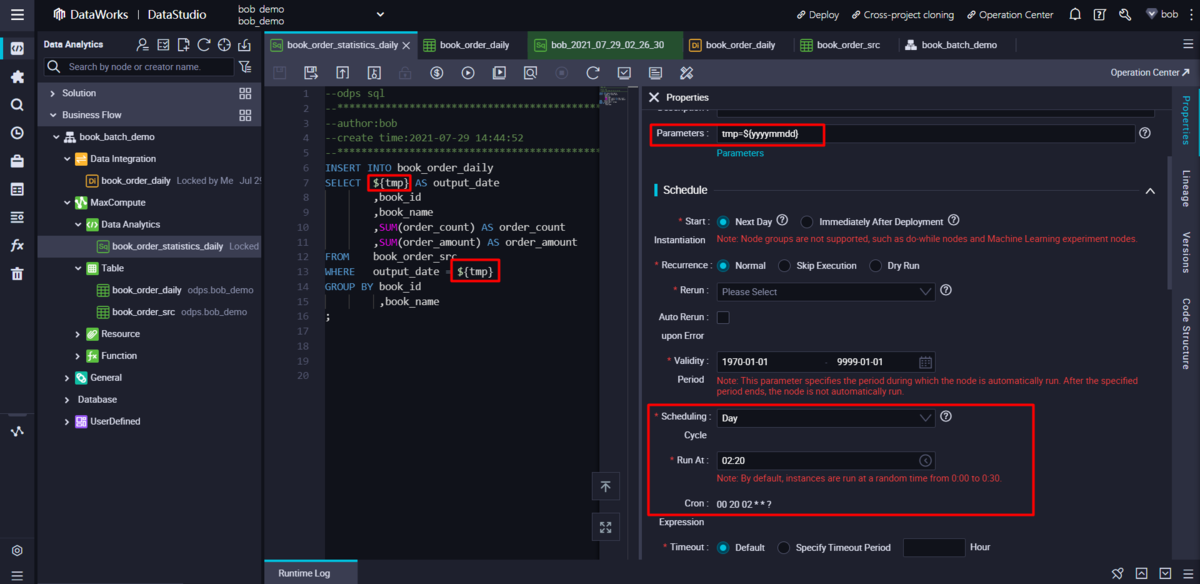Click the blue Parameters link
The width and height of the screenshot is (1200, 584).
point(740,153)
